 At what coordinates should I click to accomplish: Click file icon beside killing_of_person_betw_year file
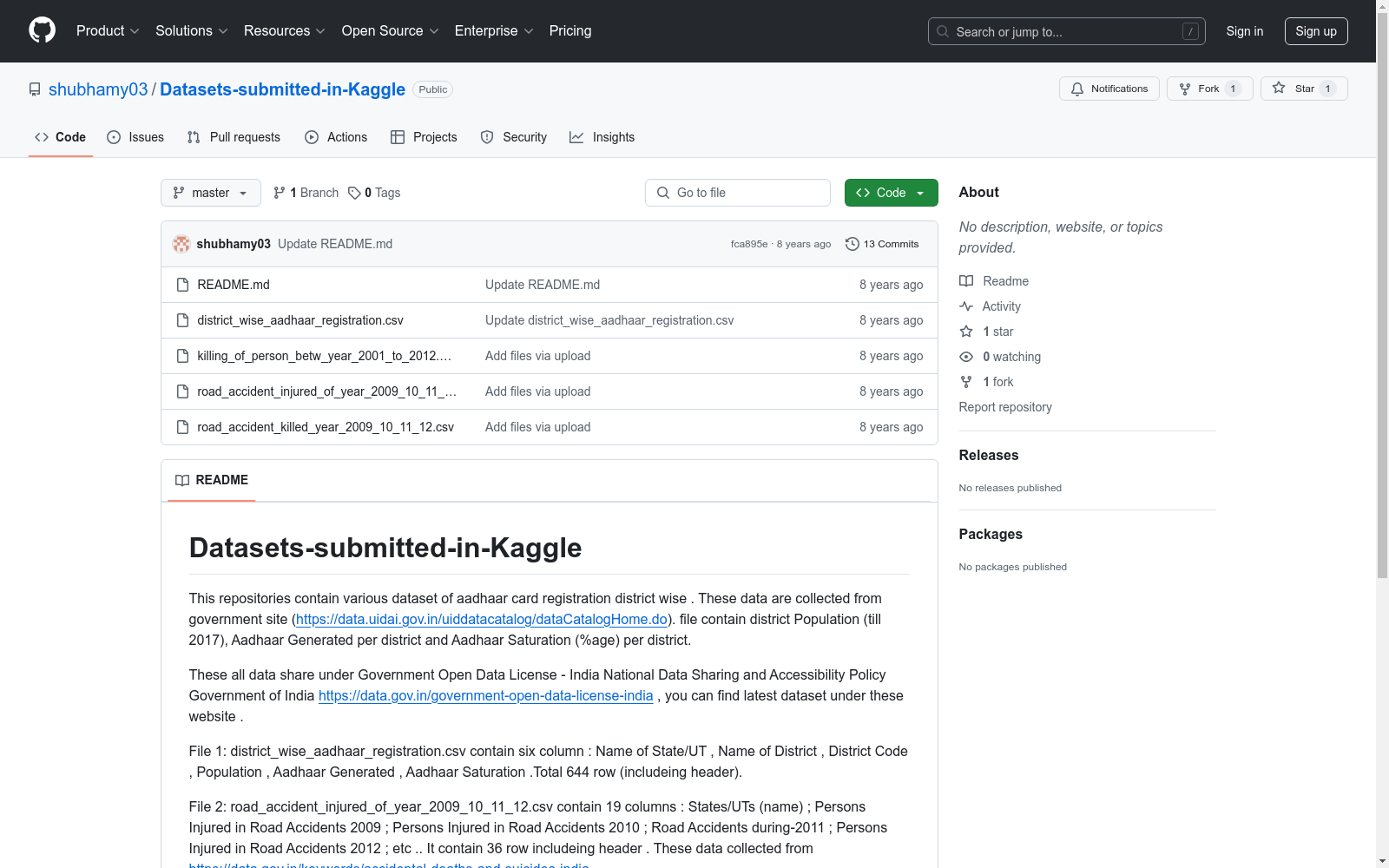[182, 356]
